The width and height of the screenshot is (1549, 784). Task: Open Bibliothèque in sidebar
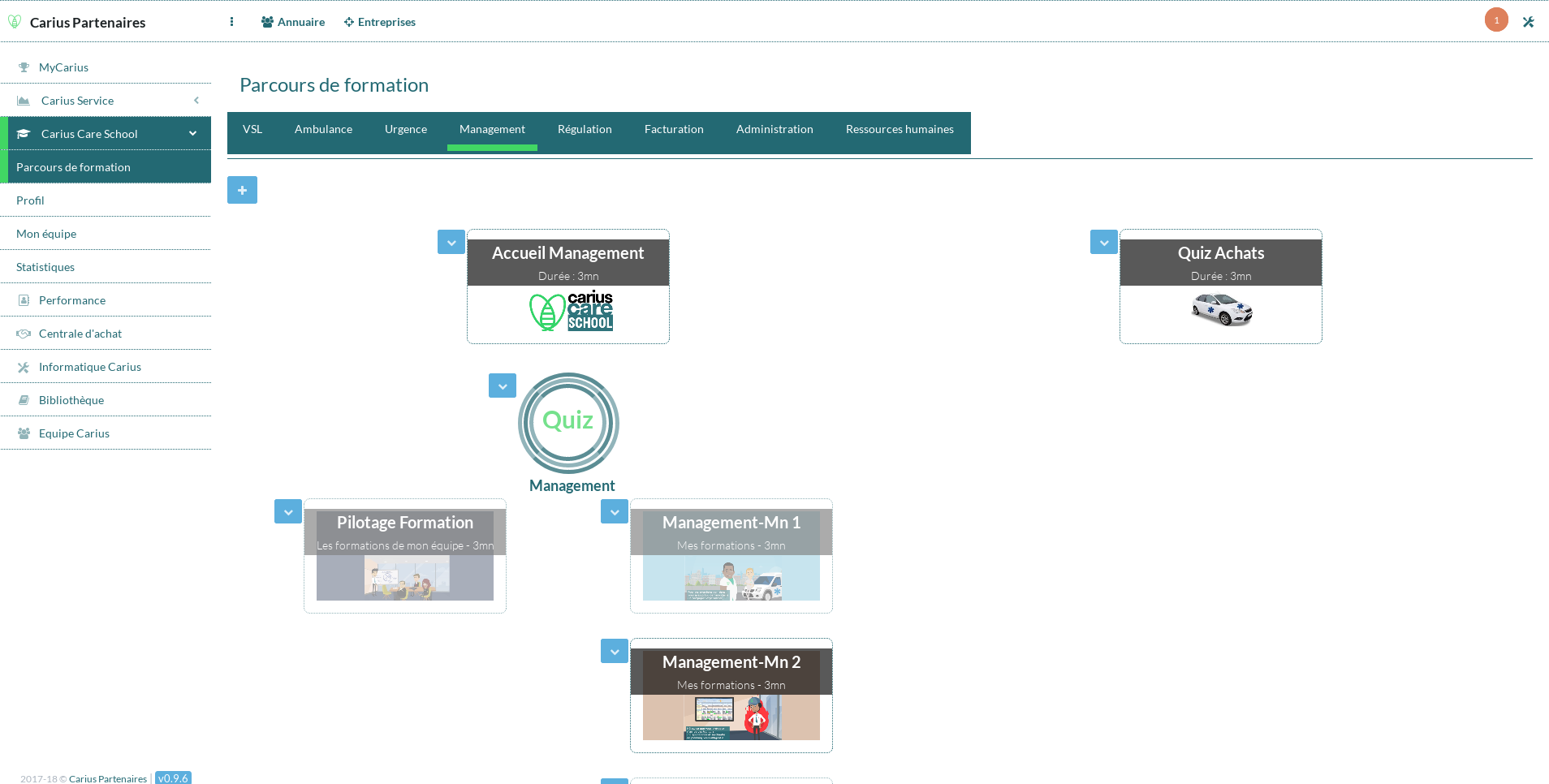pos(71,400)
